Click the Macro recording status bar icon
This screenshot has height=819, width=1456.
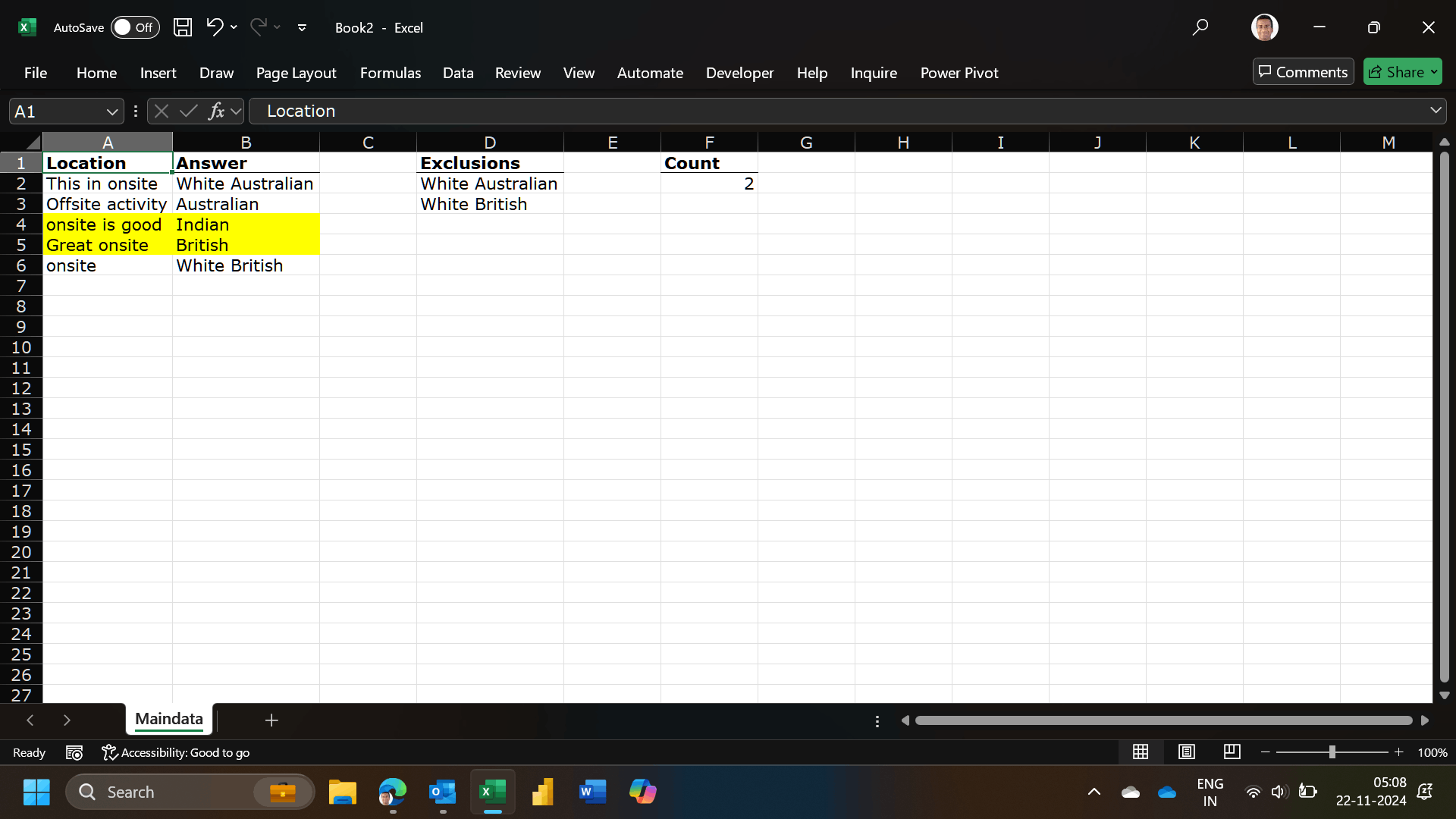(x=74, y=752)
